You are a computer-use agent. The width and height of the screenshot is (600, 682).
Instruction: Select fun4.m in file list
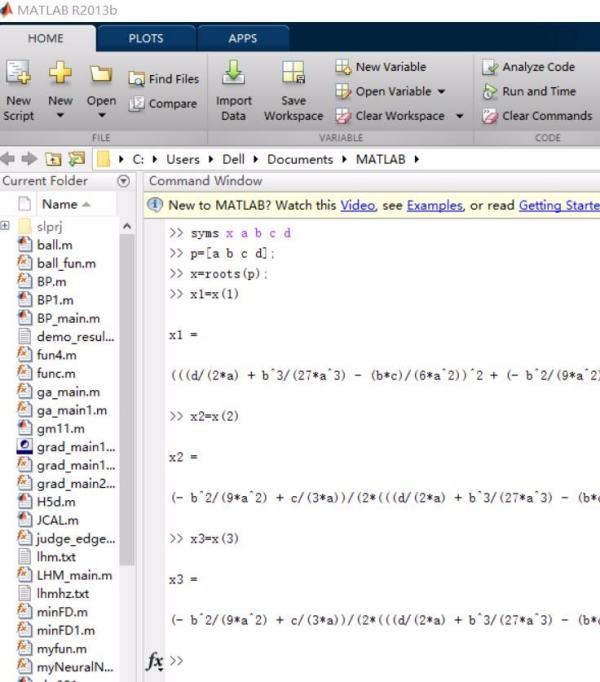[57, 354]
